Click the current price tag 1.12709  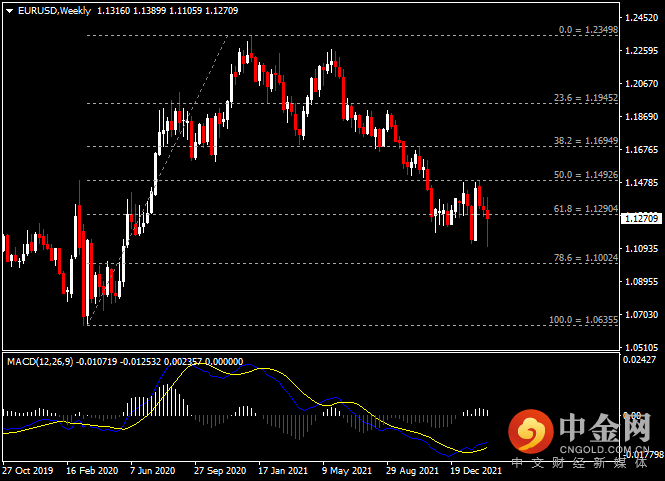642,218
